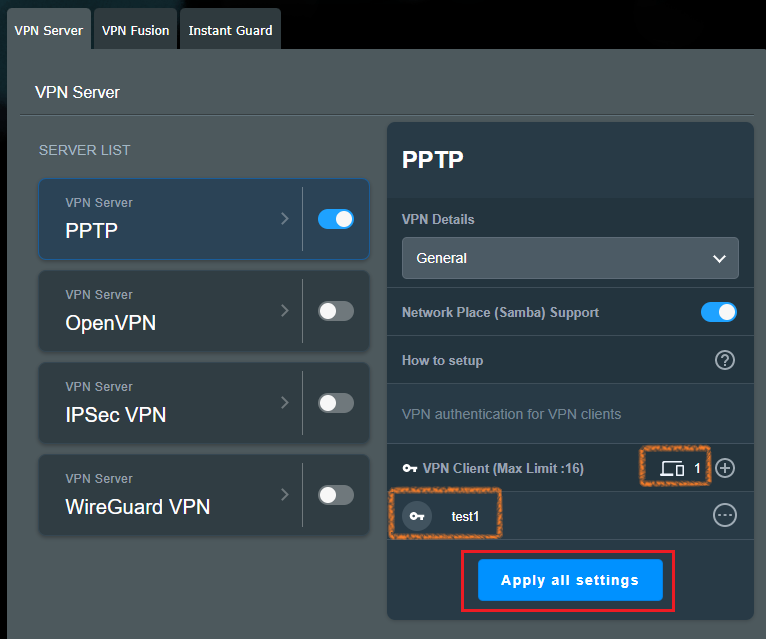
Task: Switch to the VPN Fusion tab
Action: tap(135, 30)
